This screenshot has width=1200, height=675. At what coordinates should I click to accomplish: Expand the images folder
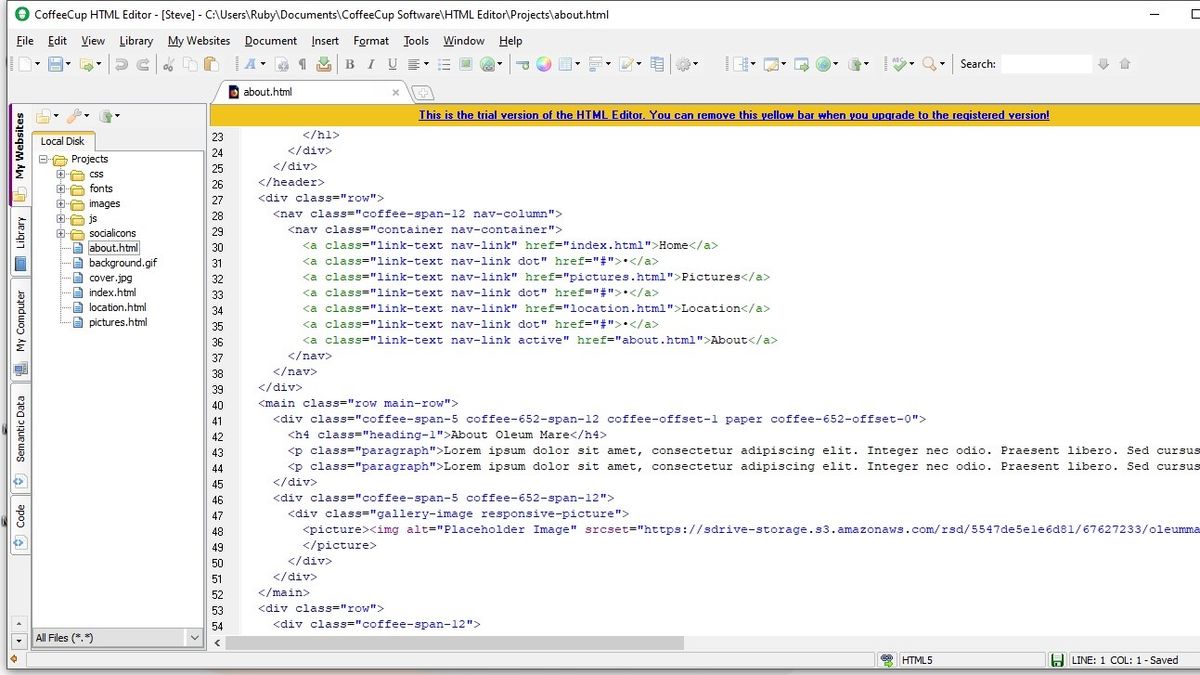62,203
